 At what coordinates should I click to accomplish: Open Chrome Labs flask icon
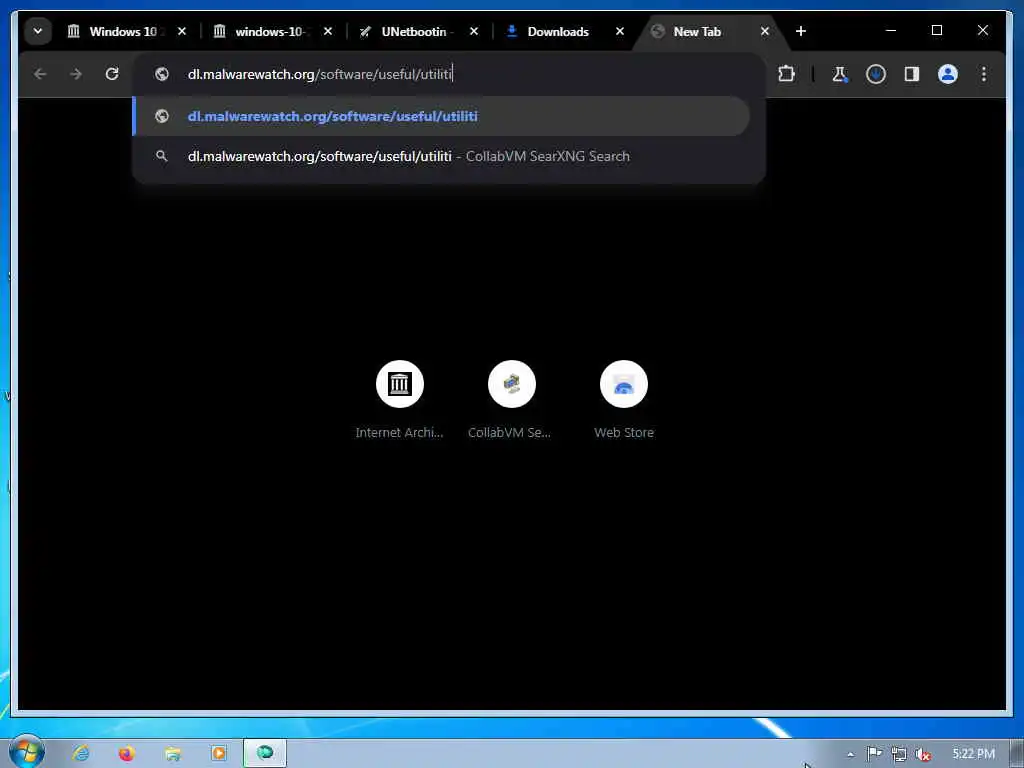point(840,74)
